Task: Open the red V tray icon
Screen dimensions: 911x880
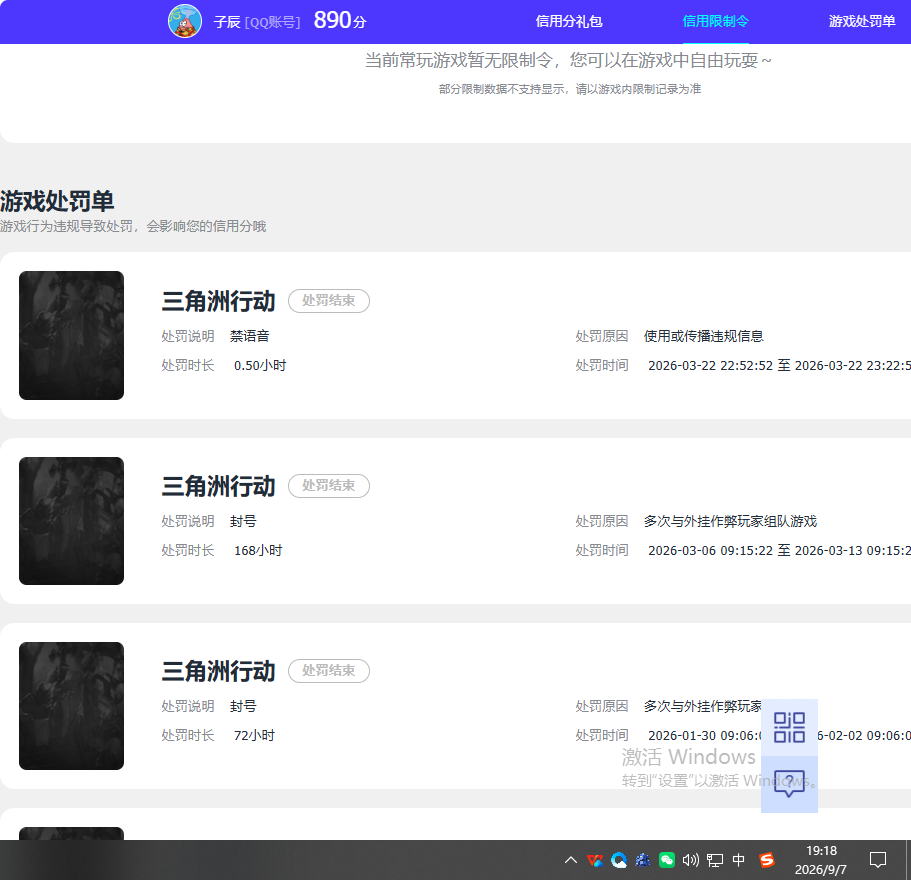Action: point(594,860)
